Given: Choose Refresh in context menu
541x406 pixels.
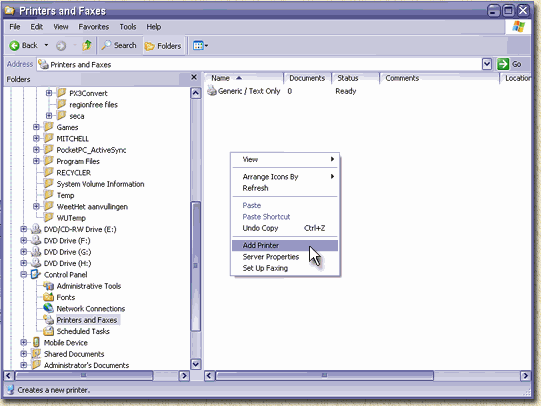Looking at the screenshot, I should coord(285,188).
